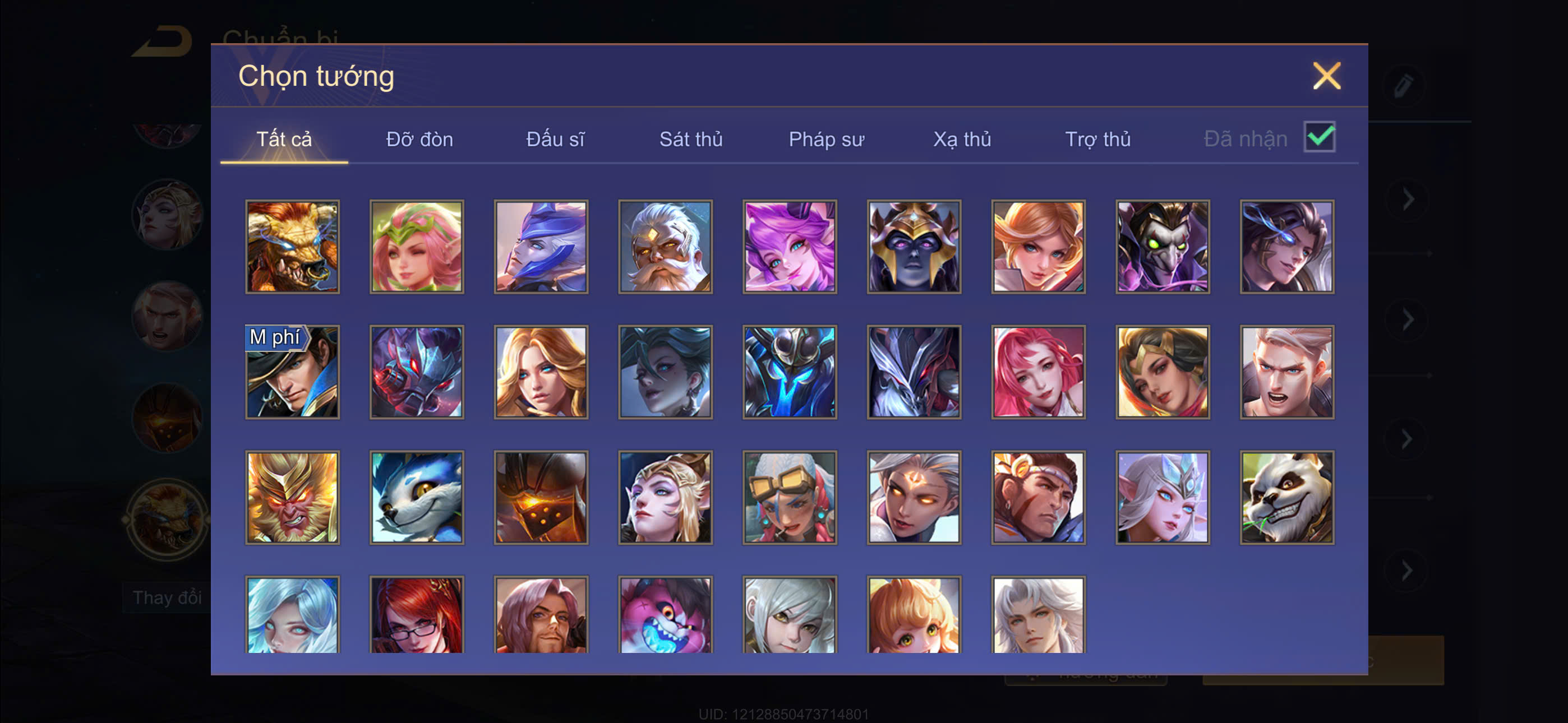Viewport: 1568px width, 723px height.
Task: Switch to the Đỡ đòn tab
Action: (419, 140)
